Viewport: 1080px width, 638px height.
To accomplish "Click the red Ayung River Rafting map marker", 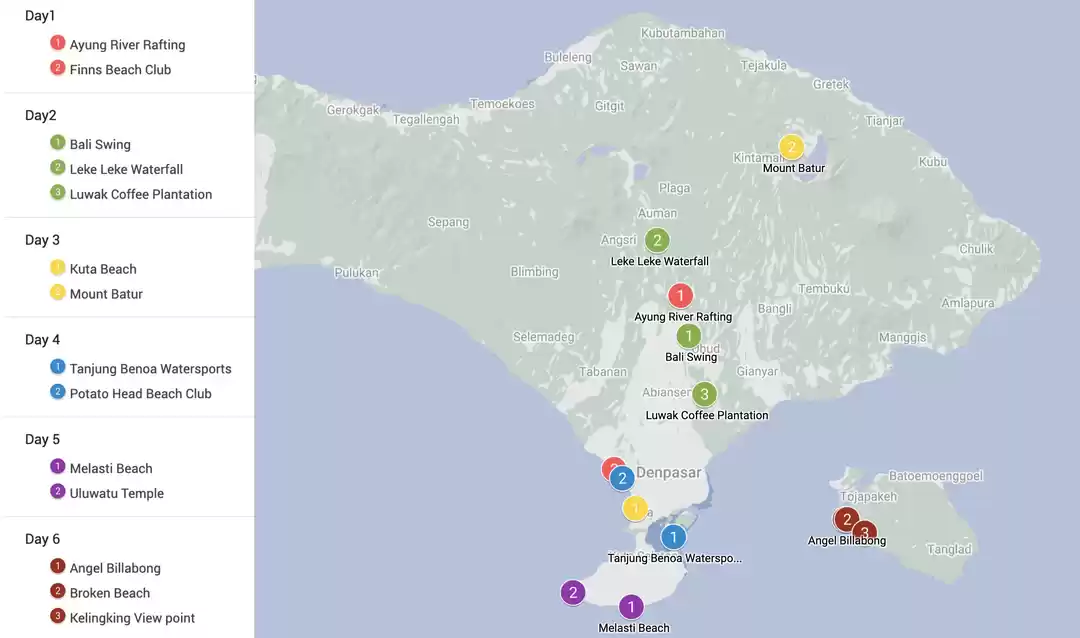I will (680, 295).
